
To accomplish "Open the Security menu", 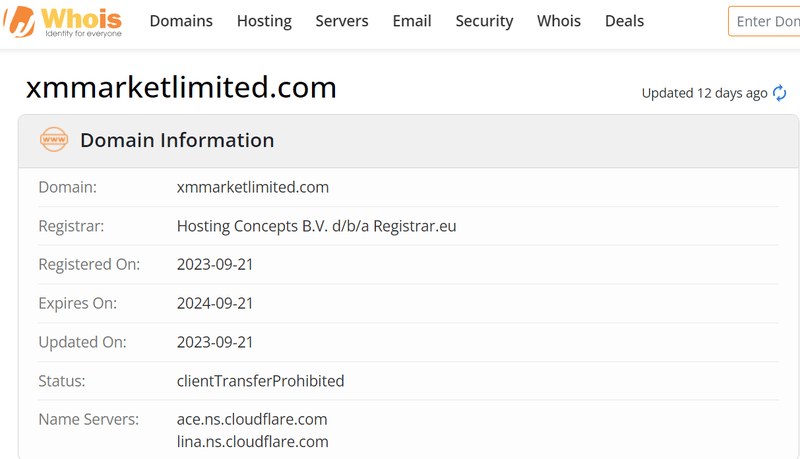I will (484, 21).
